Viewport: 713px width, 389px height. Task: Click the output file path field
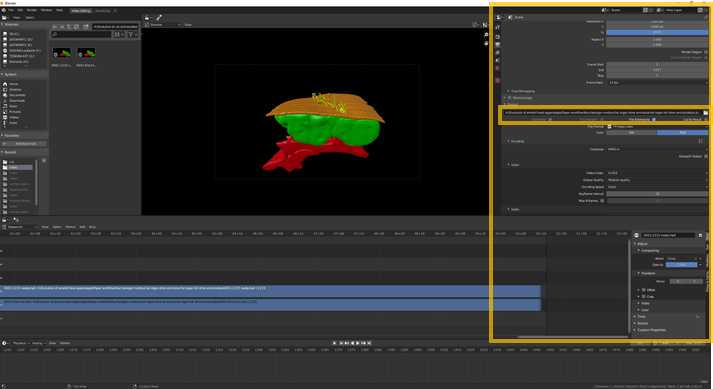click(x=602, y=112)
